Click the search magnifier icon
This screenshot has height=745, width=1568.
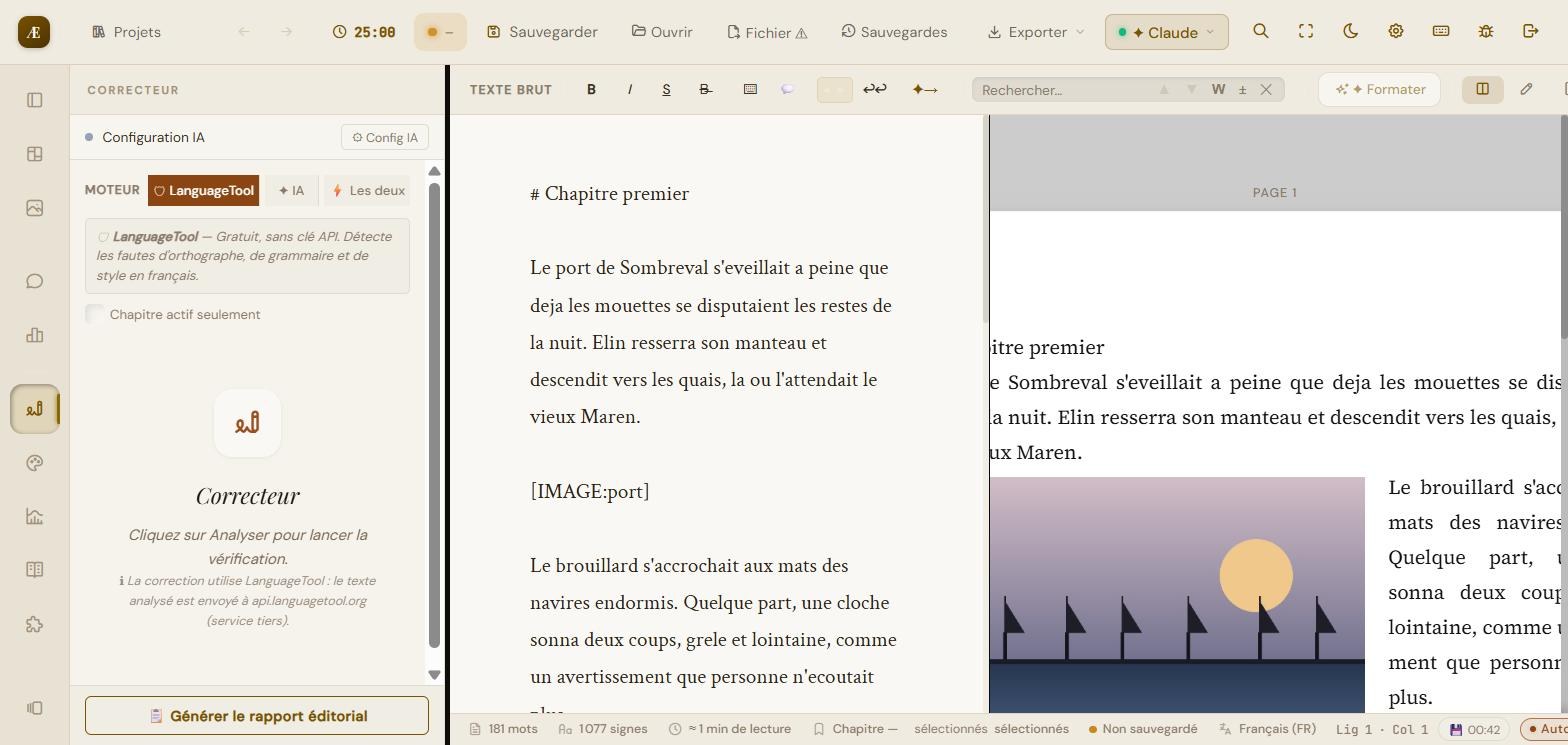point(1261,31)
